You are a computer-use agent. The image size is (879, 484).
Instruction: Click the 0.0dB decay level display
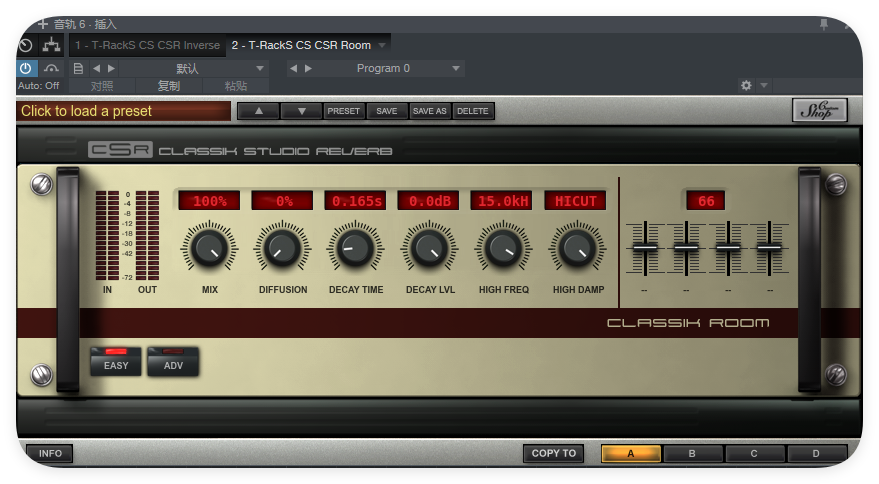tap(429, 201)
